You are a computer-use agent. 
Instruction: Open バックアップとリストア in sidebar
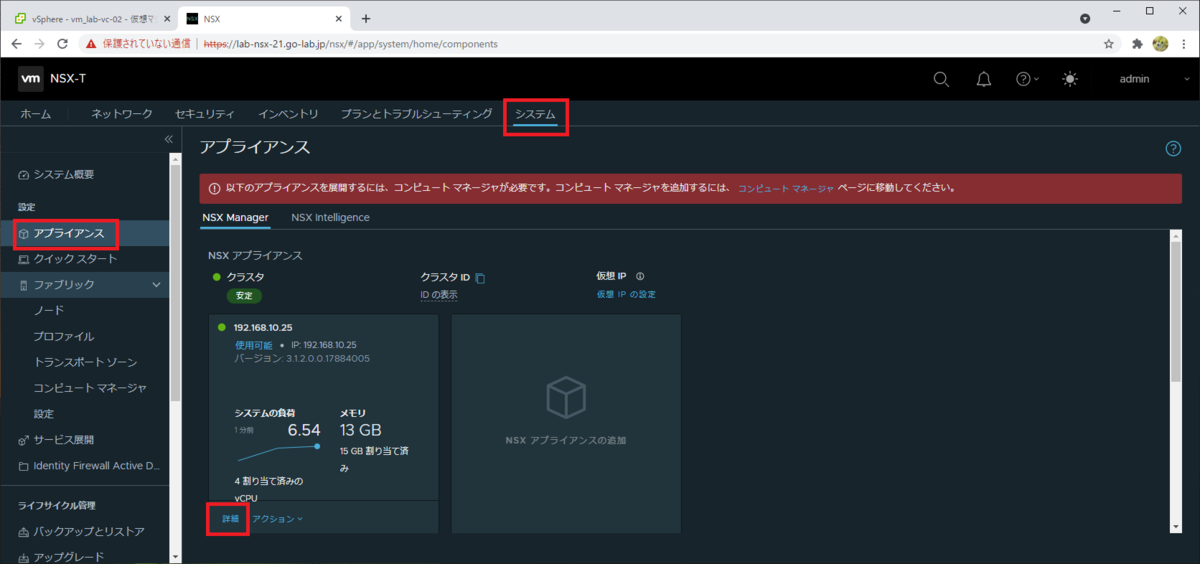pos(89,531)
